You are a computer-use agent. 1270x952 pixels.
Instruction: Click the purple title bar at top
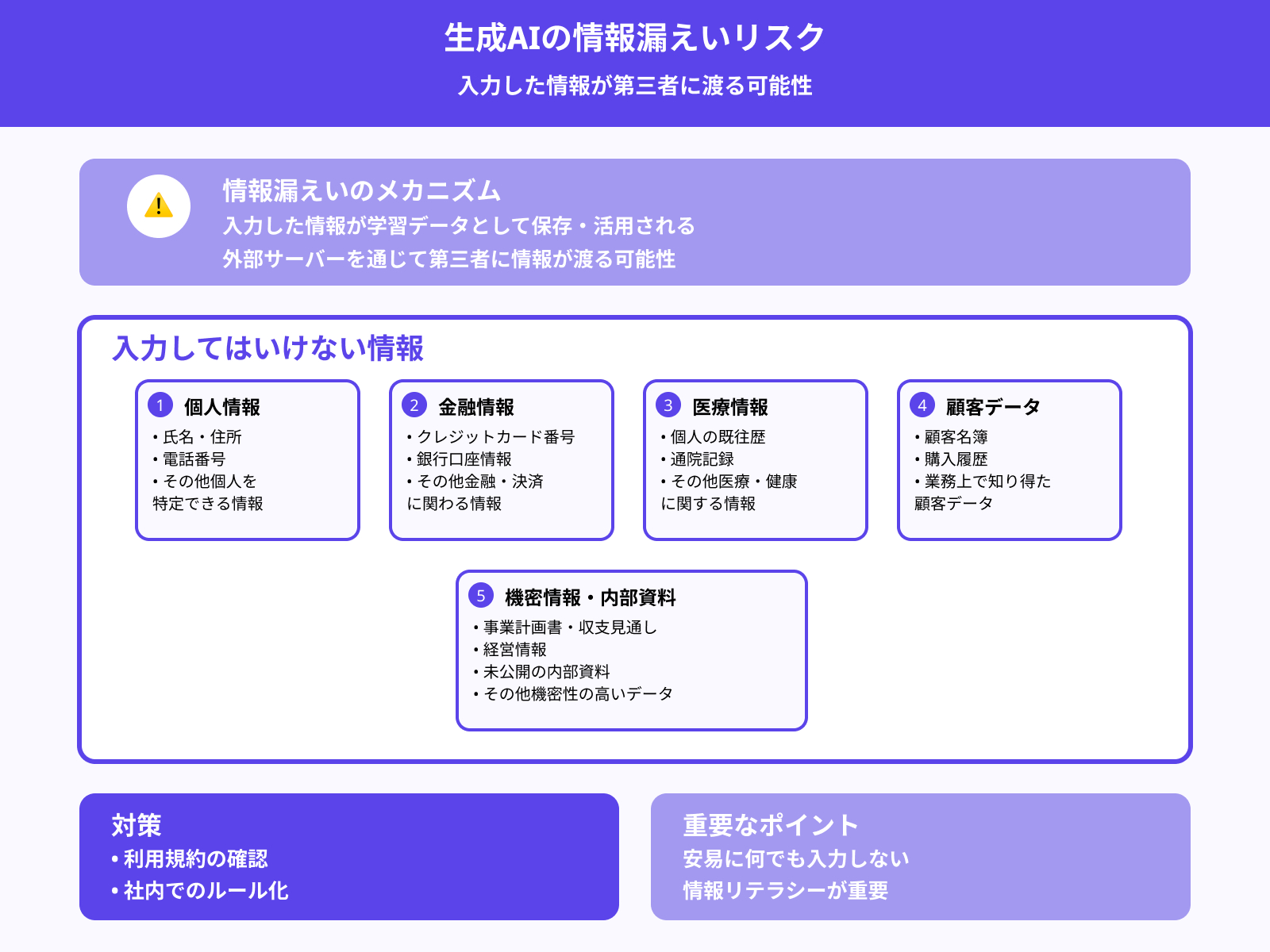[635, 63]
